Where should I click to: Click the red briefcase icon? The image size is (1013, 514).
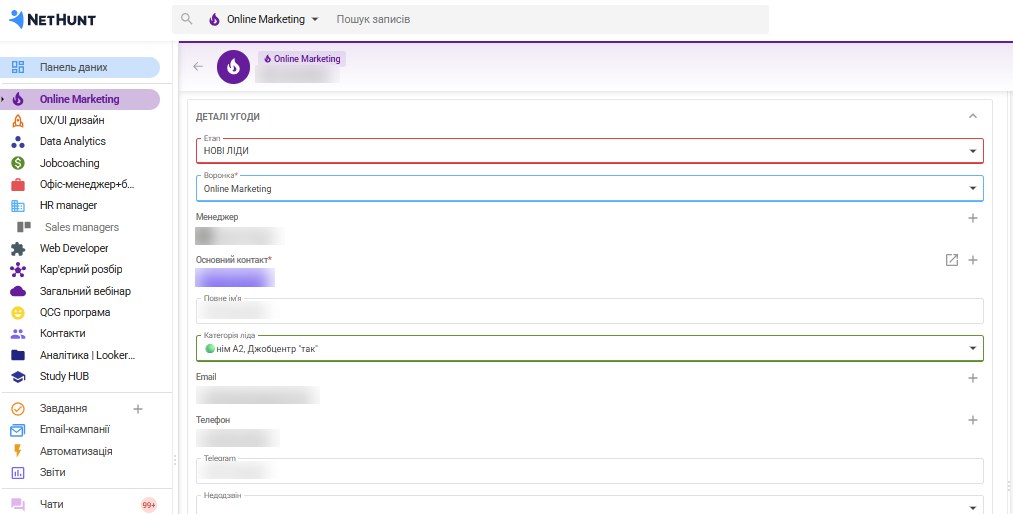tap(18, 185)
